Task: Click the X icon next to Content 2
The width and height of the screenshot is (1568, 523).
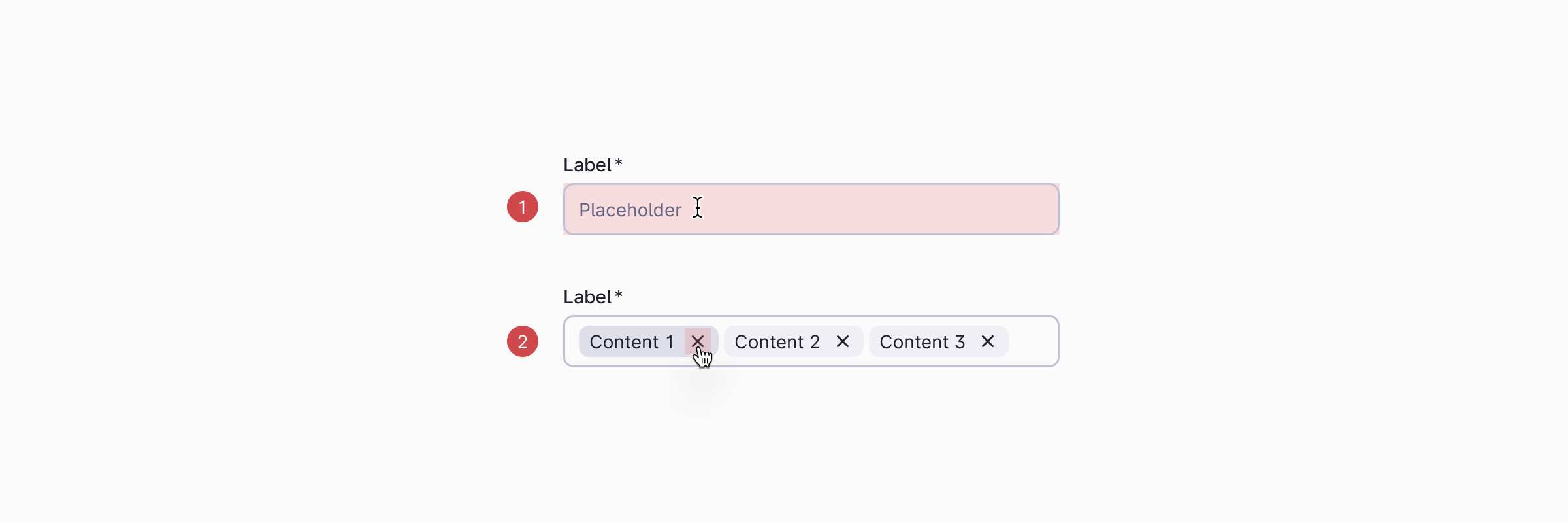Action: [842, 341]
